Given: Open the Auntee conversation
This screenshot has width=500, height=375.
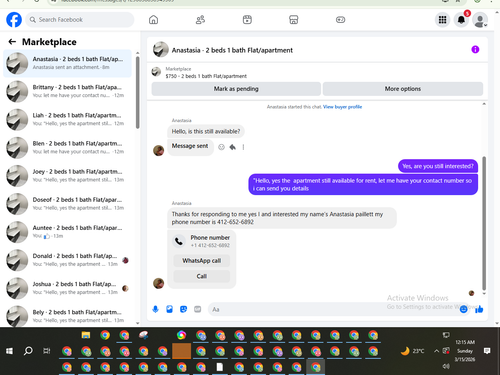Looking at the screenshot, I should point(67,232).
